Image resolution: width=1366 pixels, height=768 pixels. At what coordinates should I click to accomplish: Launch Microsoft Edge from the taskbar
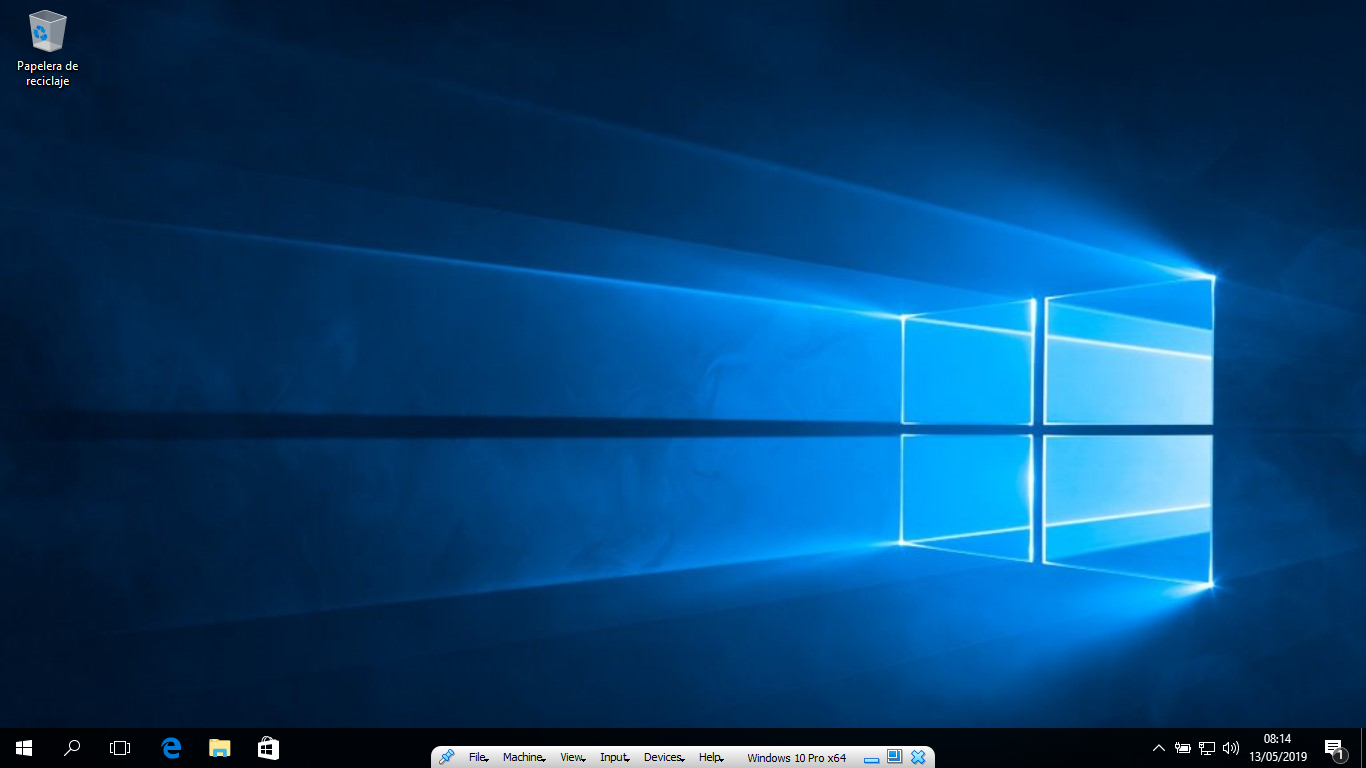(171, 747)
